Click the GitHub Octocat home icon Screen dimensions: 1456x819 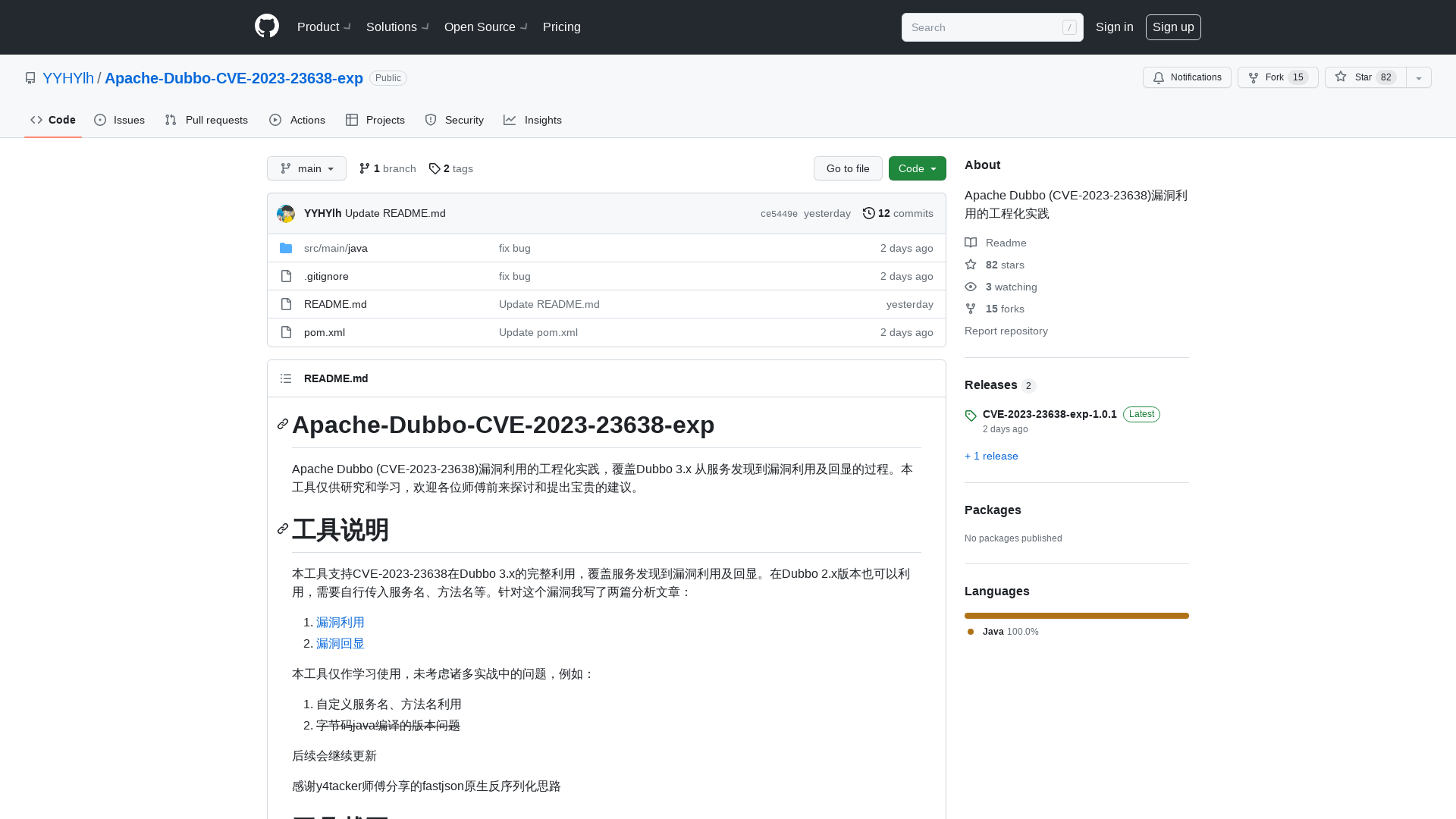tap(267, 26)
